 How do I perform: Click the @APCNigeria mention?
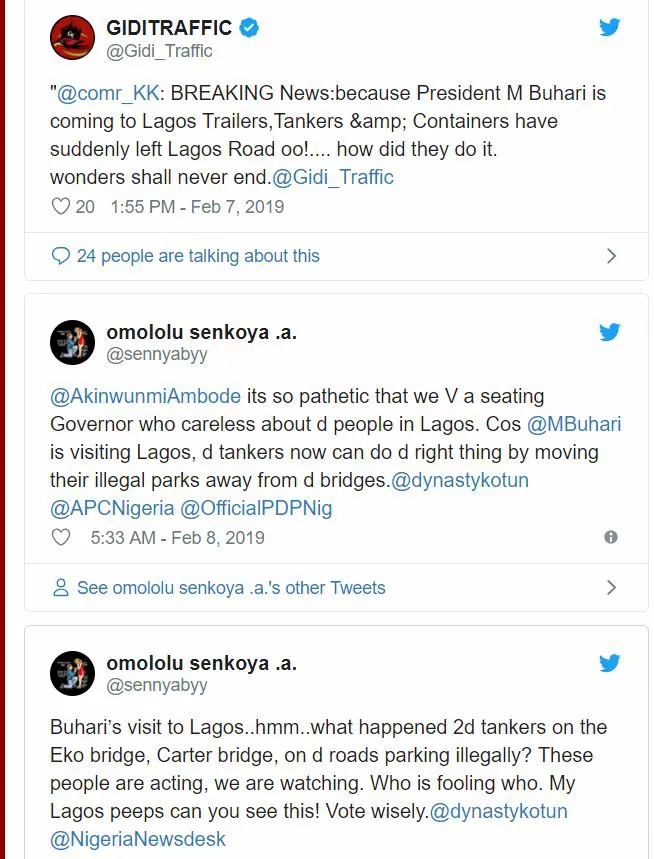pyautogui.click(x=112, y=508)
